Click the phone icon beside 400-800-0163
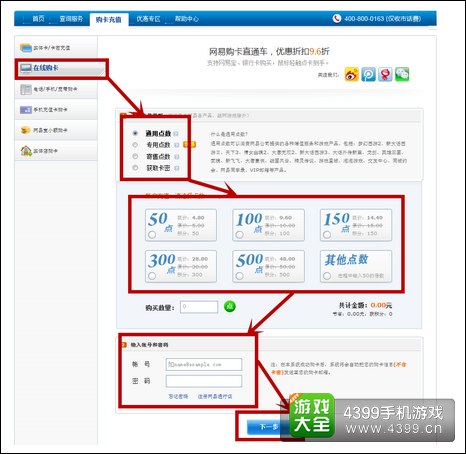 337,18
